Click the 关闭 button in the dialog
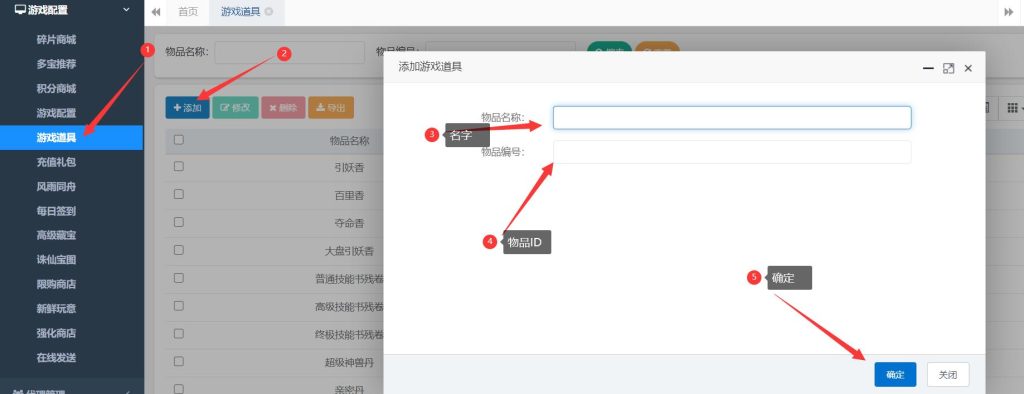Viewport: 1024px width, 394px height. 948,374
